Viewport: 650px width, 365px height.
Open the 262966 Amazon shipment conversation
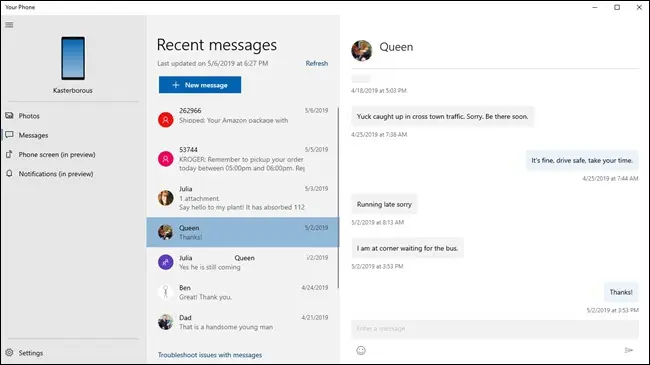(x=243, y=119)
